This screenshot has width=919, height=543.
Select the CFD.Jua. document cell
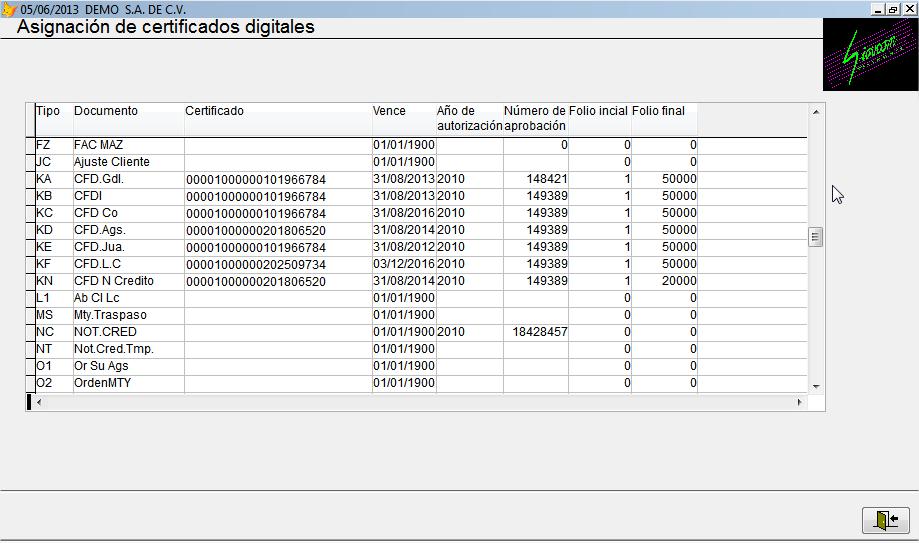click(x=128, y=247)
